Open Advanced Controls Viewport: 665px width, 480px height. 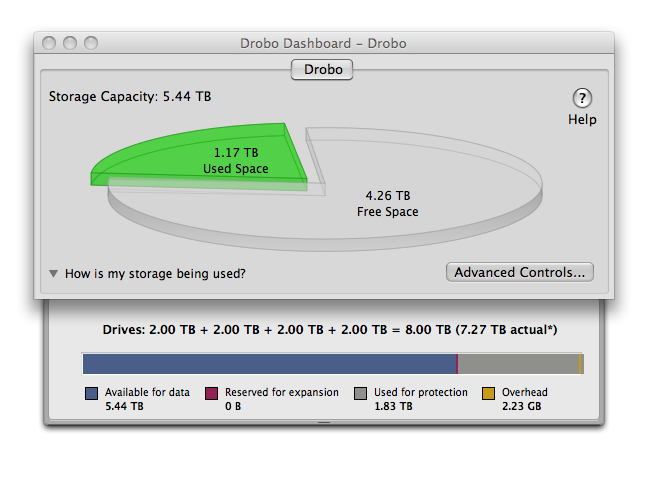[x=520, y=272]
